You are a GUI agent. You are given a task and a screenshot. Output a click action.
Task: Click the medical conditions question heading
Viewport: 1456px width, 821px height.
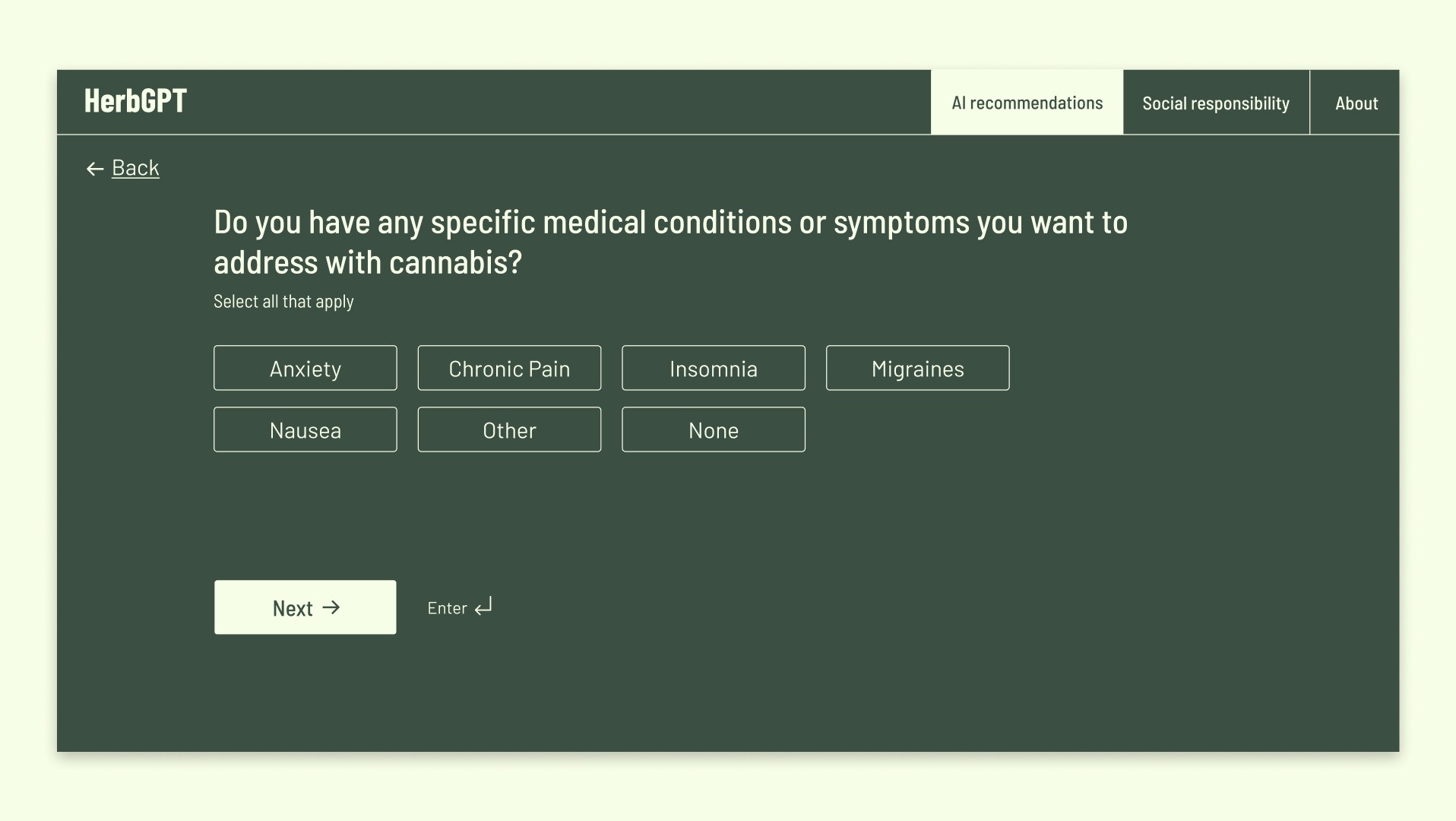(x=670, y=242)
